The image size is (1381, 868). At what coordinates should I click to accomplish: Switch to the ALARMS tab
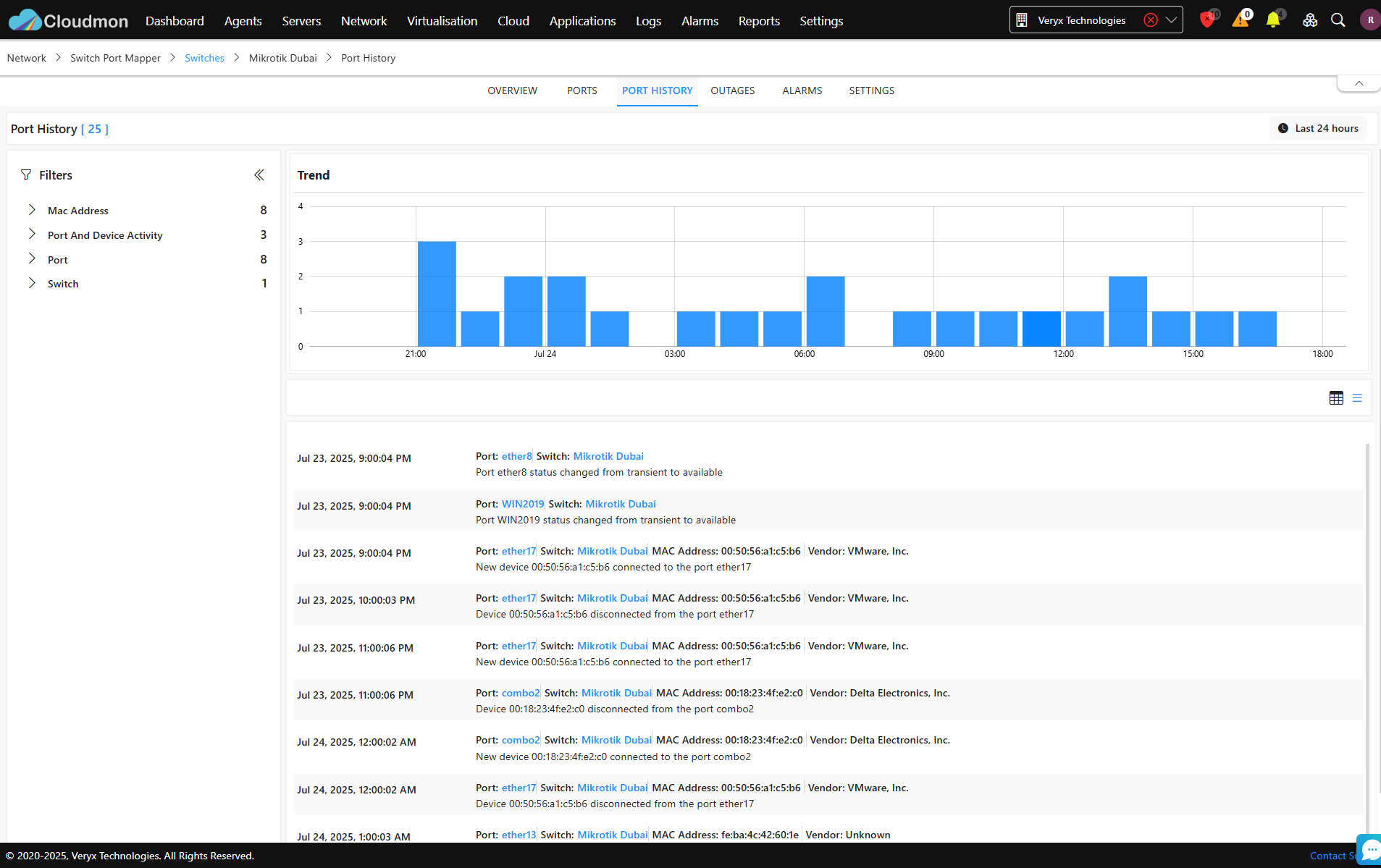point(802,90)
